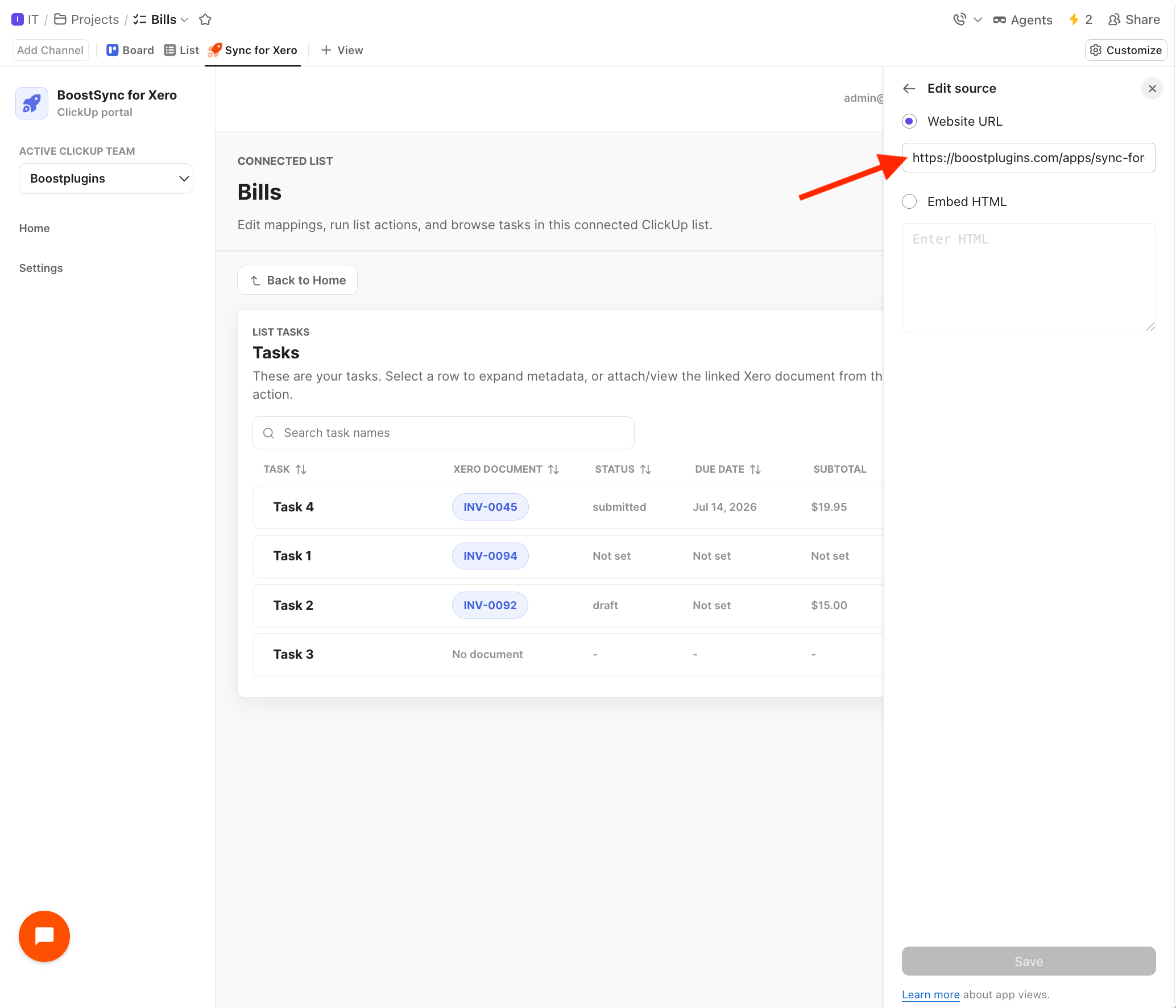This screenshot has height=1008, width=1176.
Task: Sort tasks by Due Date column
Action: click(x=755, y=469)
